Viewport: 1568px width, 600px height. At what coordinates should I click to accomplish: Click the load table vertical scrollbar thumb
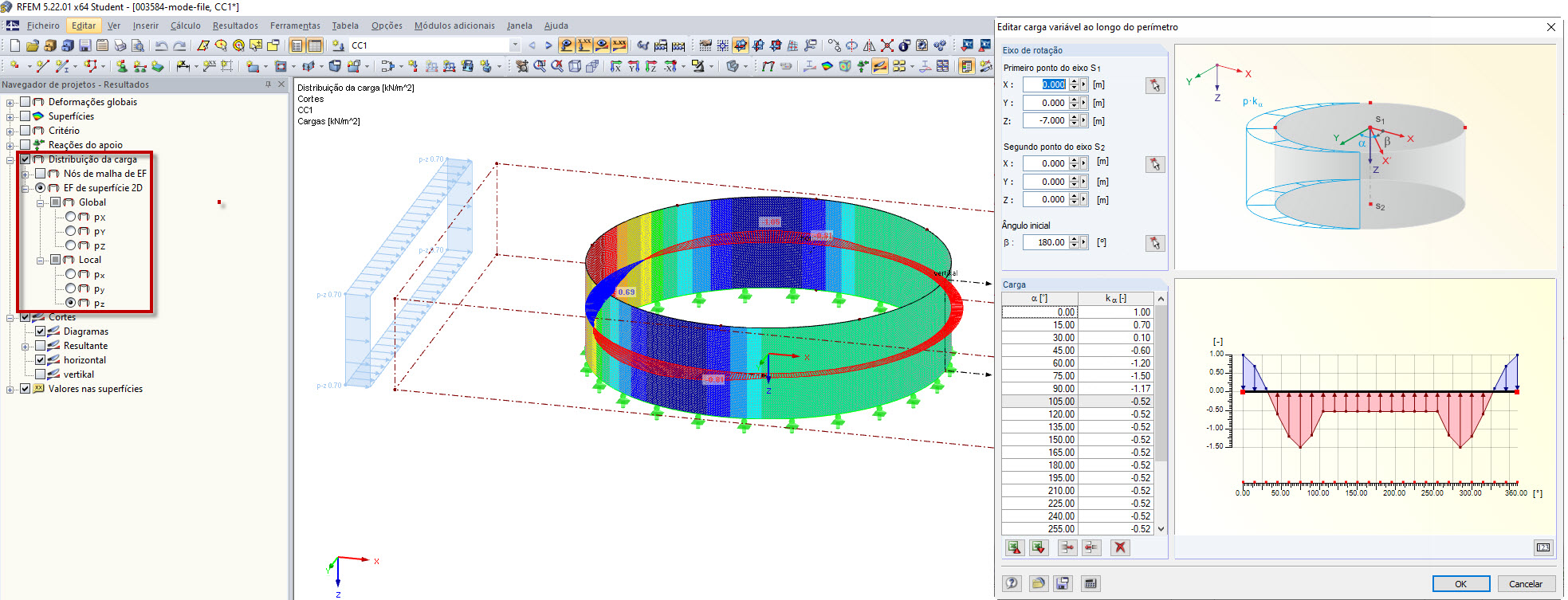tap(1161, 382)
